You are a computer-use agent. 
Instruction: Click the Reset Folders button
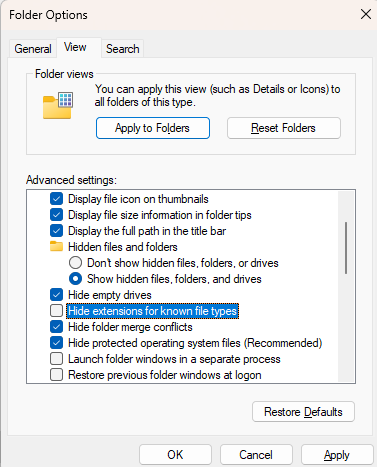284,128
